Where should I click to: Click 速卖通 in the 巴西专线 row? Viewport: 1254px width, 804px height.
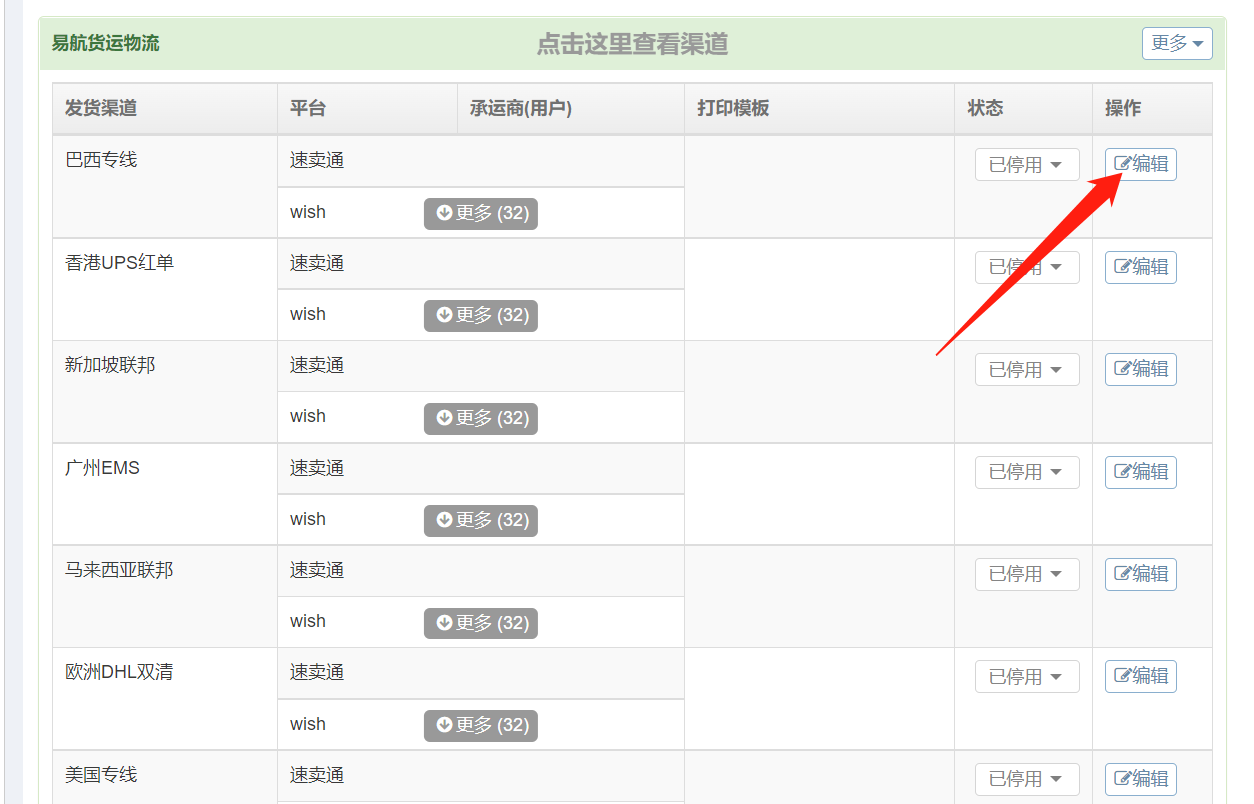coord(317,160)
